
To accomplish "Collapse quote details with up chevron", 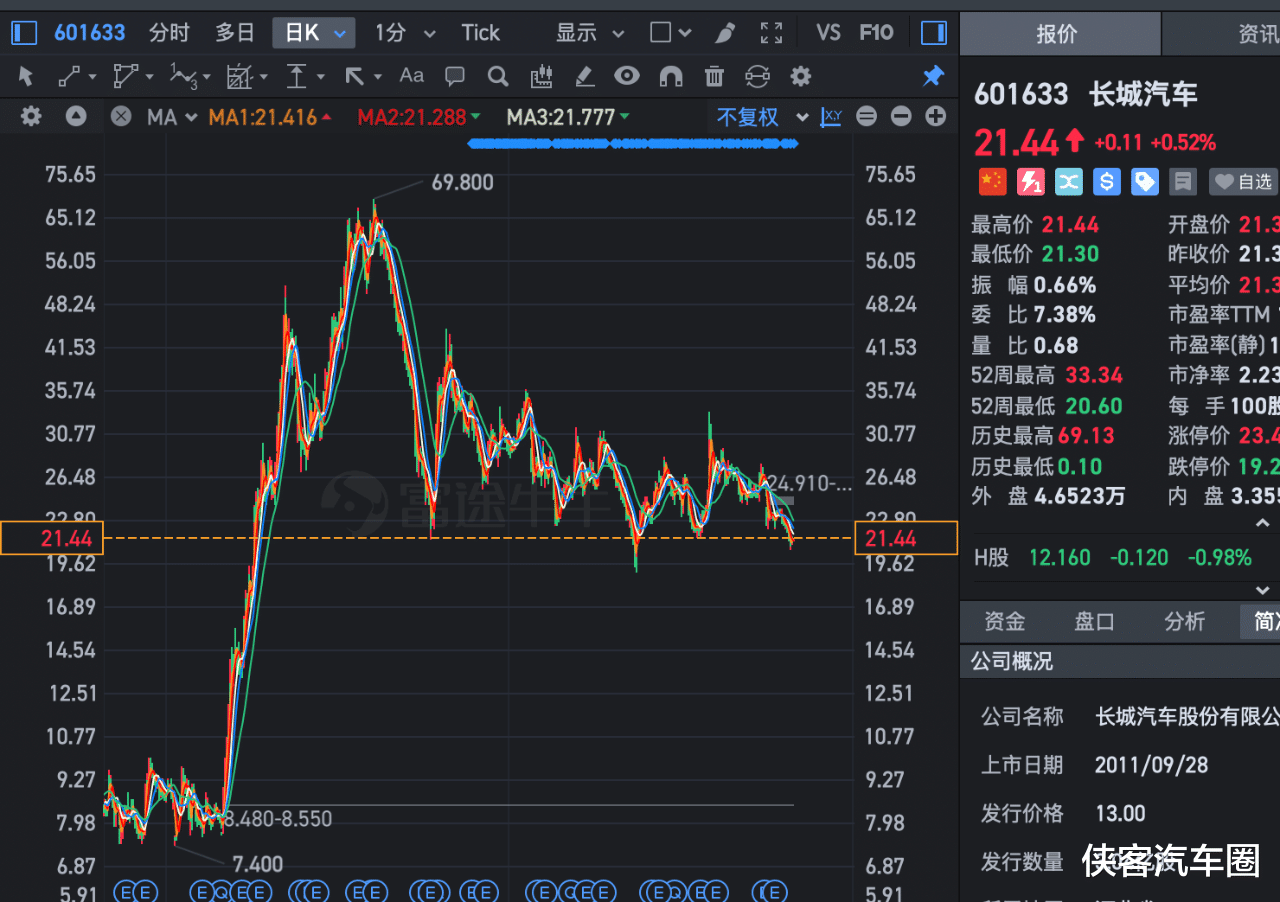I will tap(1263, 523).
